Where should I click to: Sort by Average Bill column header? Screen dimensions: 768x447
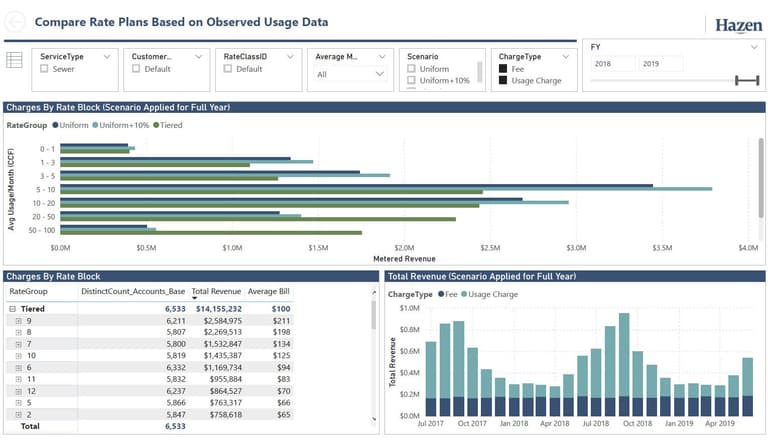[x=268, y=291]
